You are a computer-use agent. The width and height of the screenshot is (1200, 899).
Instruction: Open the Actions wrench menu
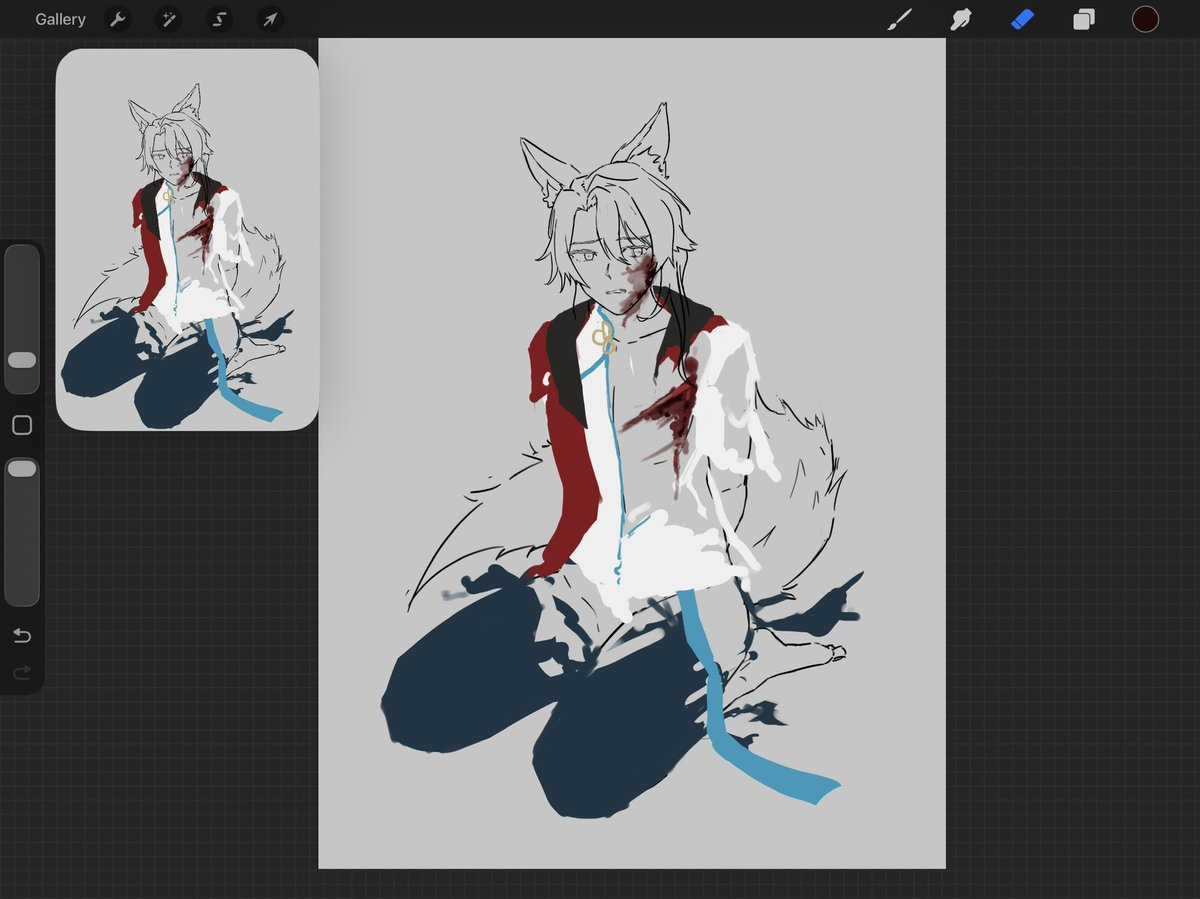point(118,19)
